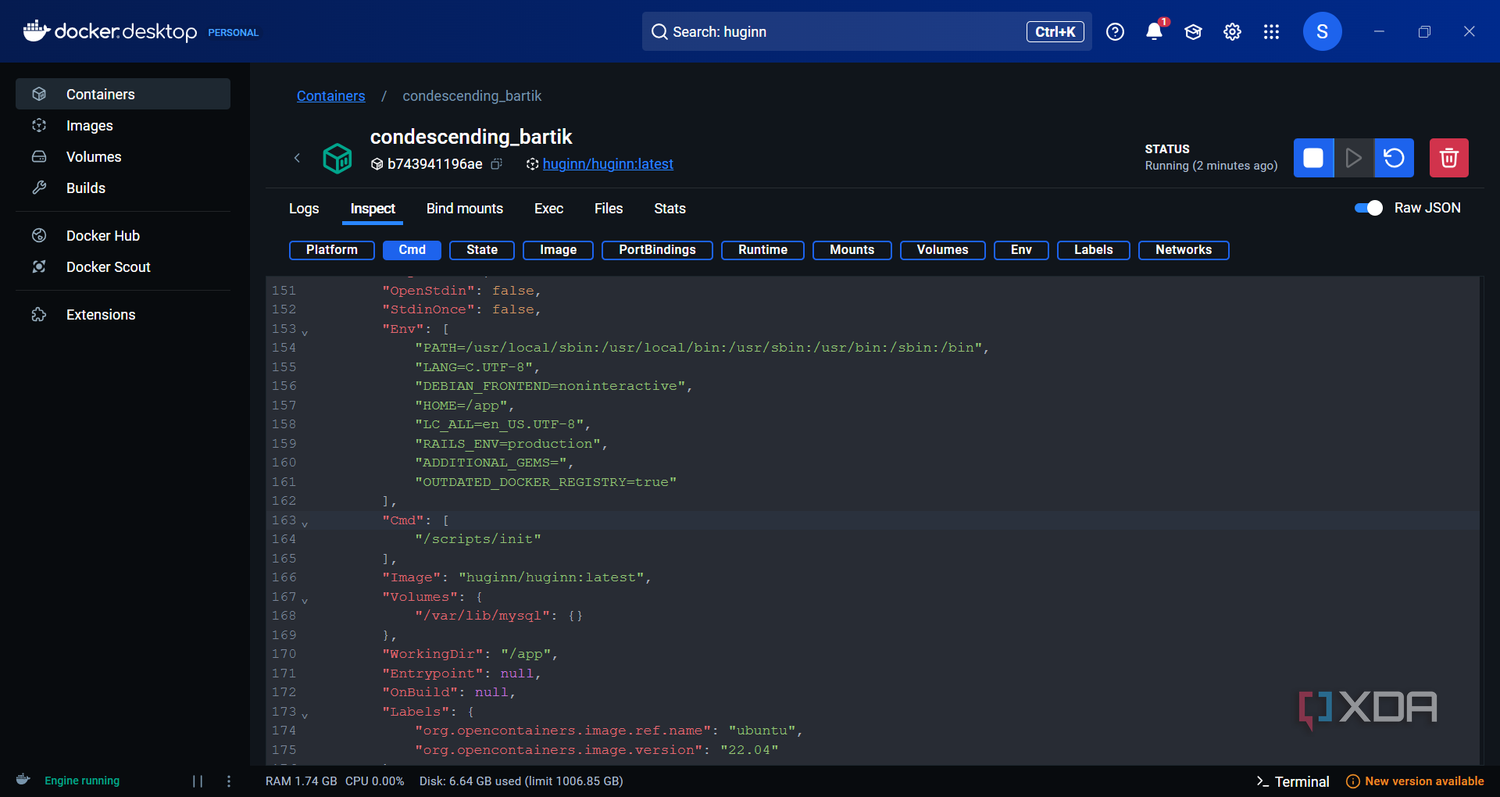Restart the container with the restart icon
Screen dimensions: 1500x797
click(x=1394, y=158)
